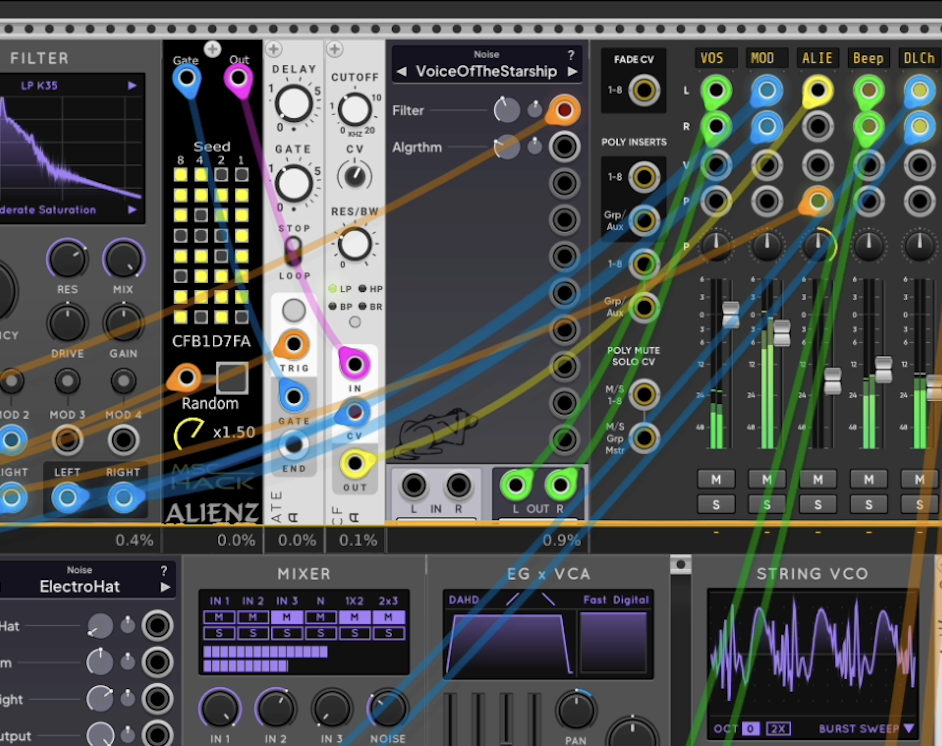Click the VOS channel volume fader
This screenshot has height=746, width=942.
pyautogui.click(x=731, y=315)
